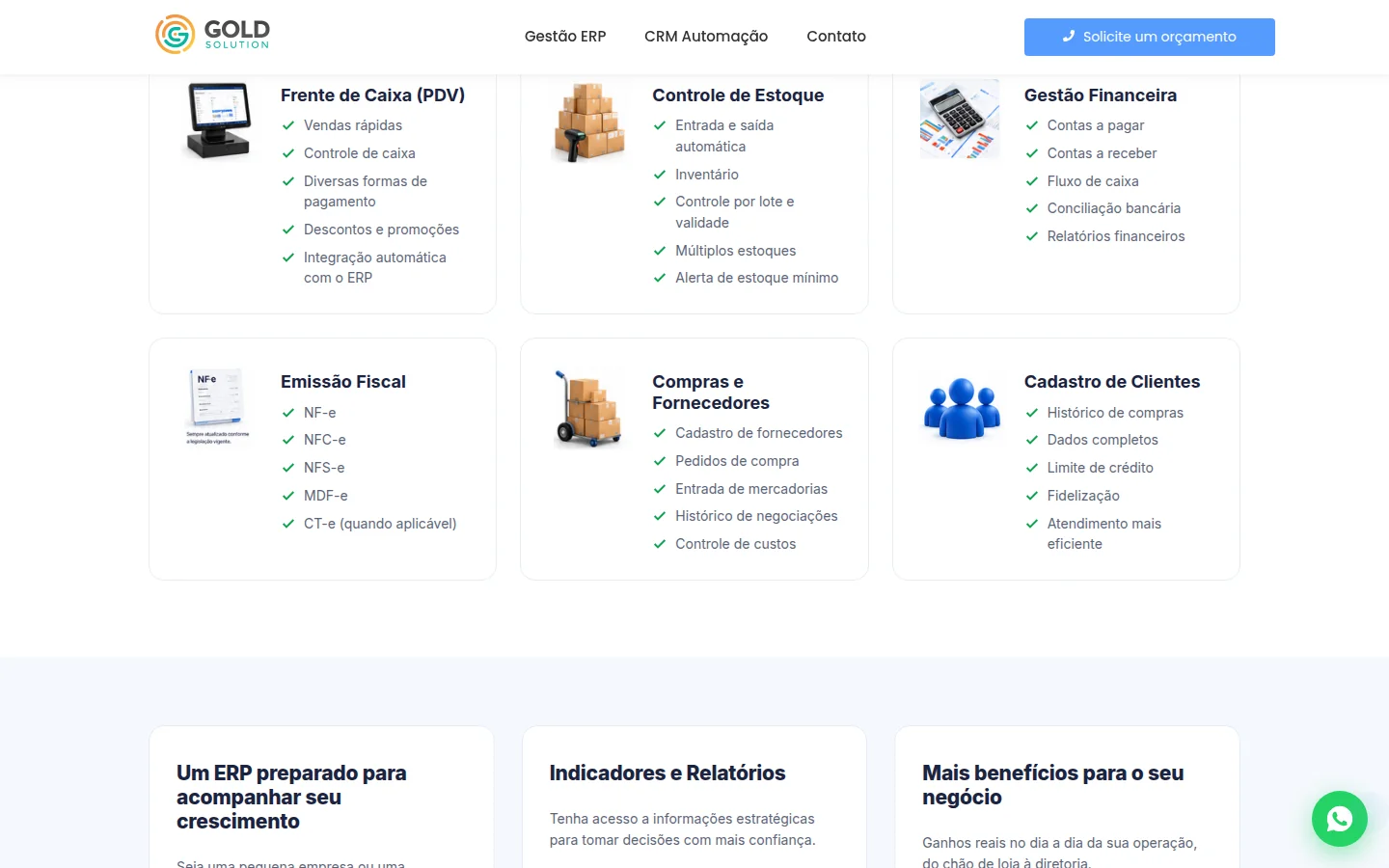
Task: Click the Frente de Caixa (PDV) heading
Action: click(x=372, y=95)
